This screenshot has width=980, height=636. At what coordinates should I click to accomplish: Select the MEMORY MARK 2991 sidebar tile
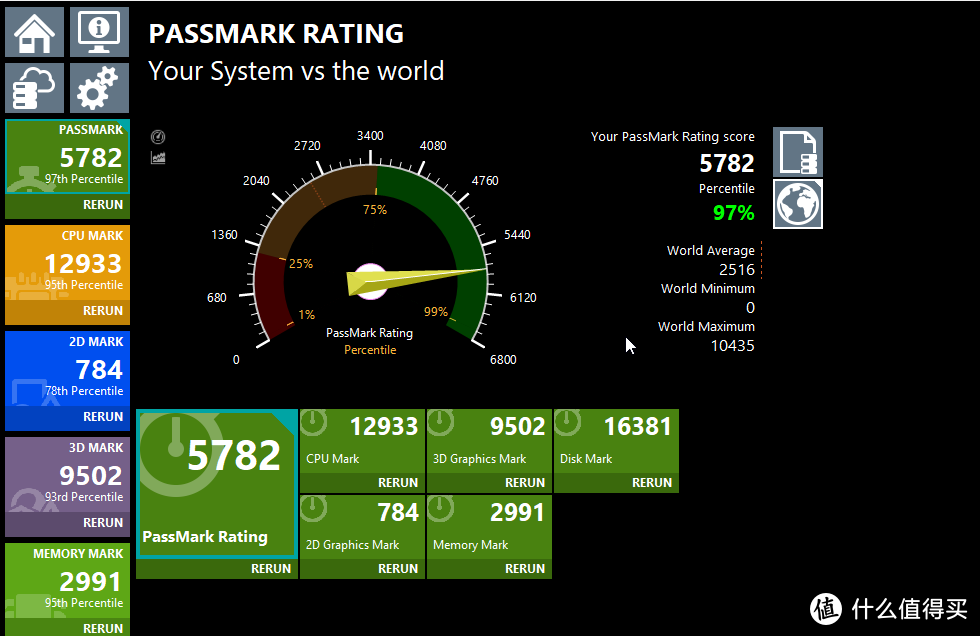click(x=68, y=580)
